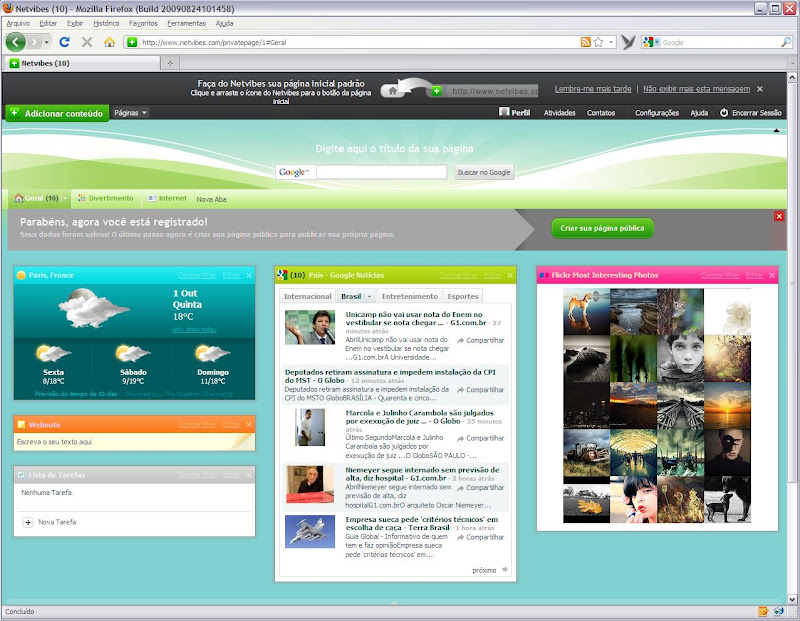Open the white flower Flickr photo thumbnail

click(727, 312)
